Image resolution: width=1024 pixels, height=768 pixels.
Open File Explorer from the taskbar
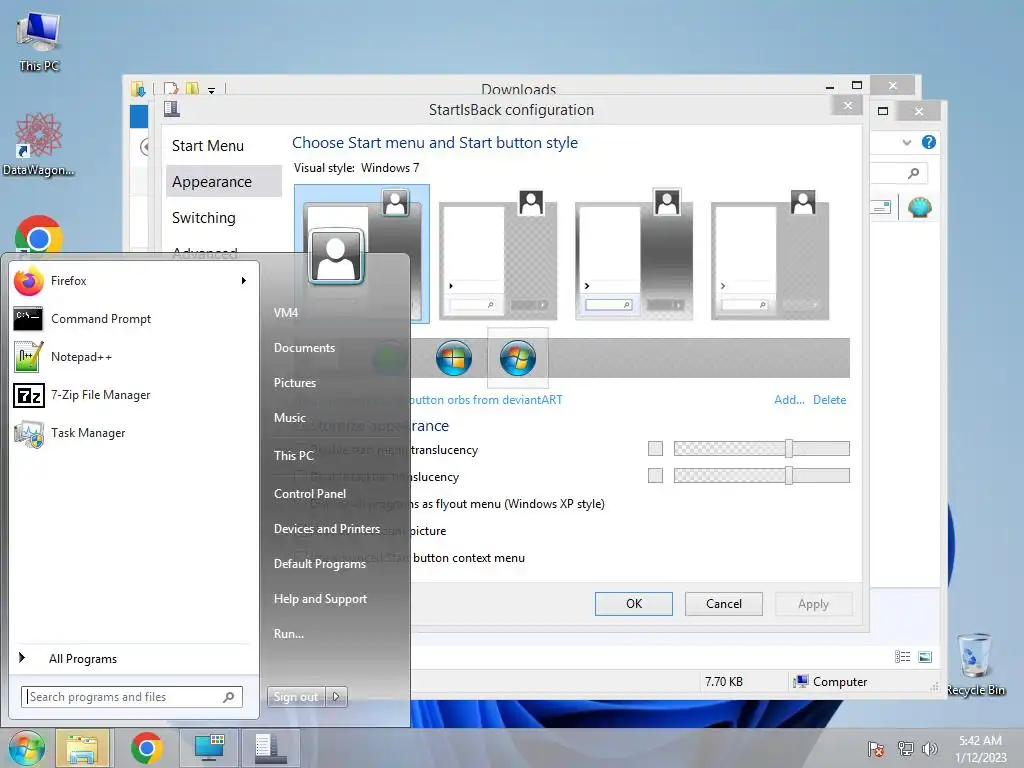82,748
